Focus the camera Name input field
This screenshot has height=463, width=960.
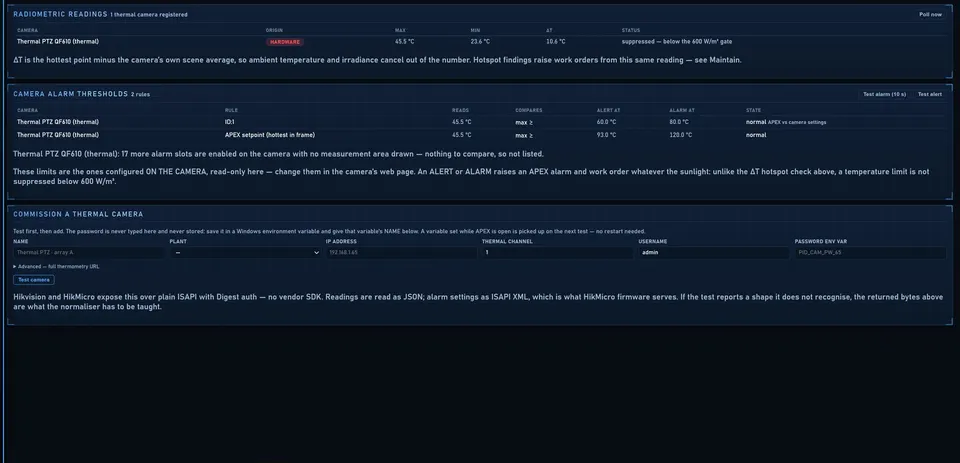89,252
